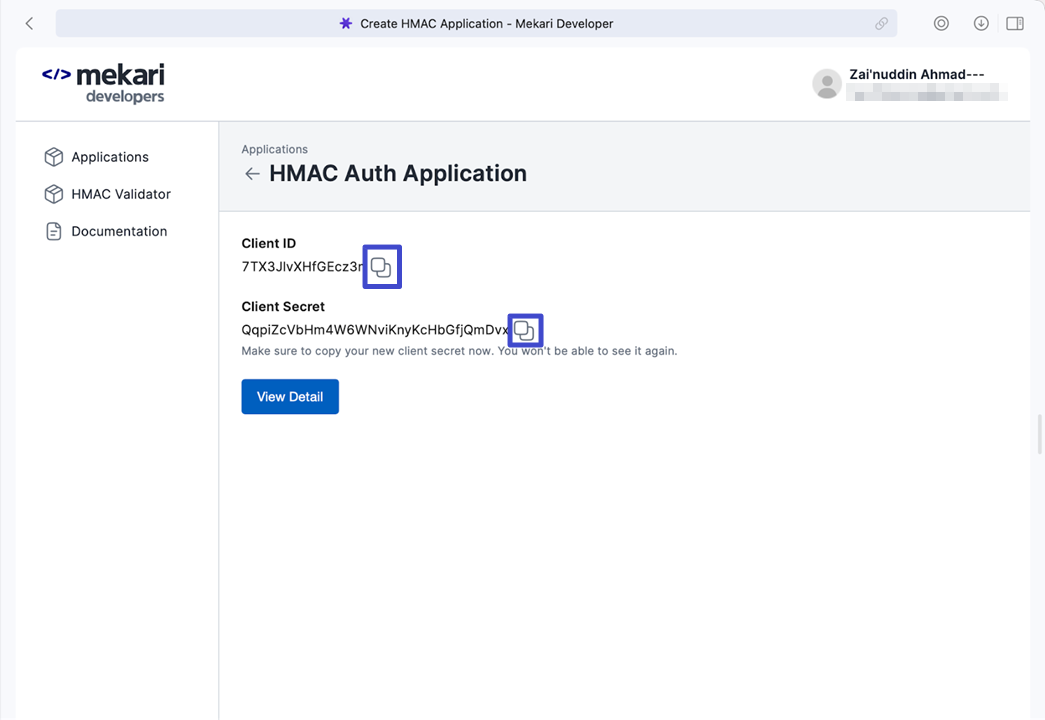Click the Client ID label
Image resolution: width=1045 pixels, height=720 pixels.
[269, 243]
